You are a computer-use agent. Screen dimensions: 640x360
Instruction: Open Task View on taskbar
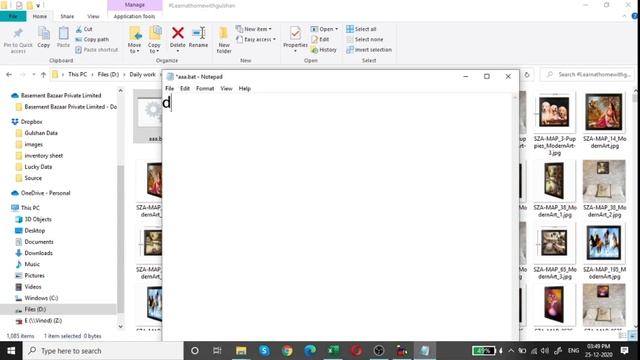click(x=217, y=351)
